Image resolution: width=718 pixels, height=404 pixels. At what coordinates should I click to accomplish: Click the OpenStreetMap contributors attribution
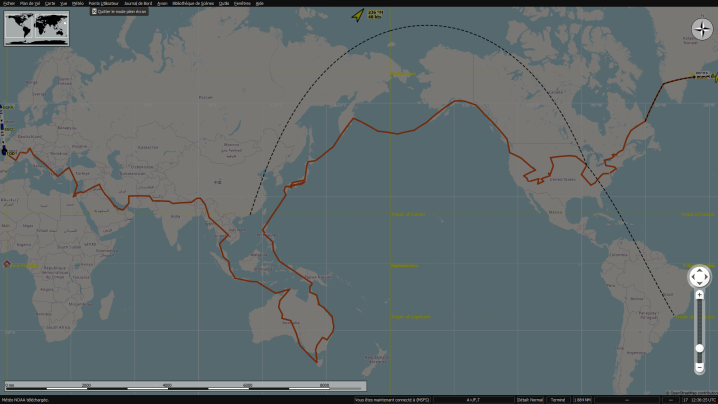(692, 393)
